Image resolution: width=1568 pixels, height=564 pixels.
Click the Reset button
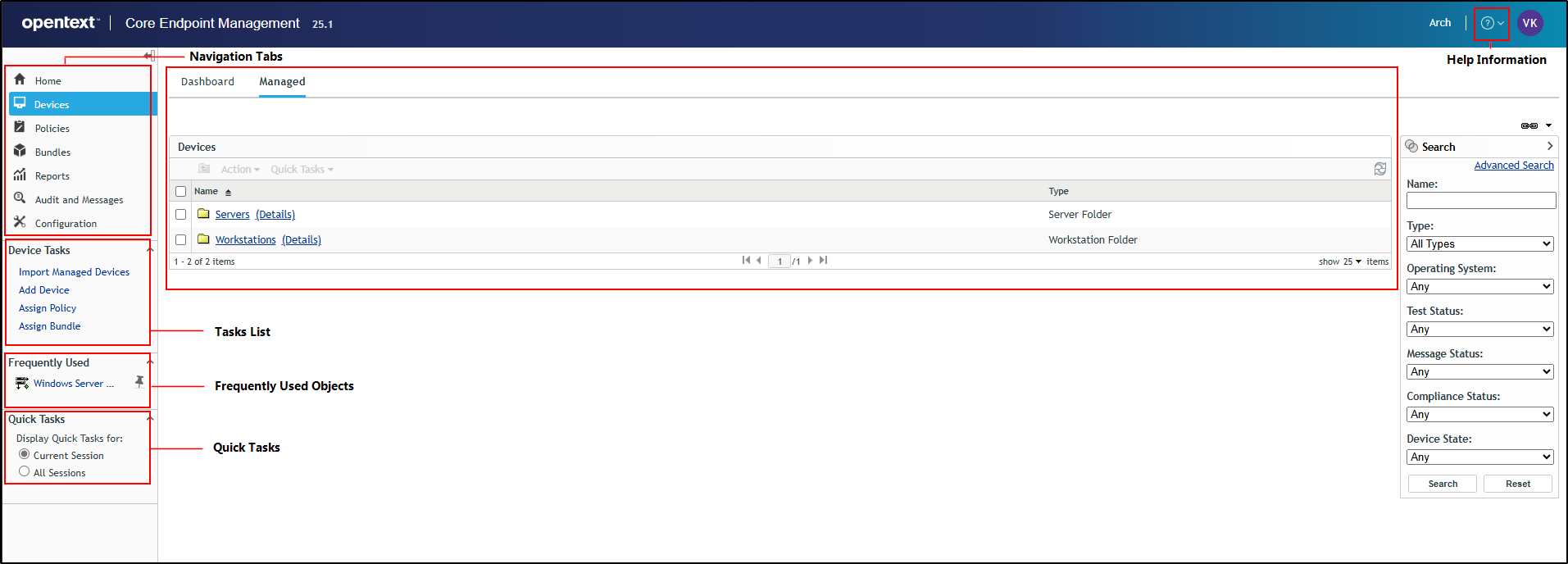coord(1518,484)
